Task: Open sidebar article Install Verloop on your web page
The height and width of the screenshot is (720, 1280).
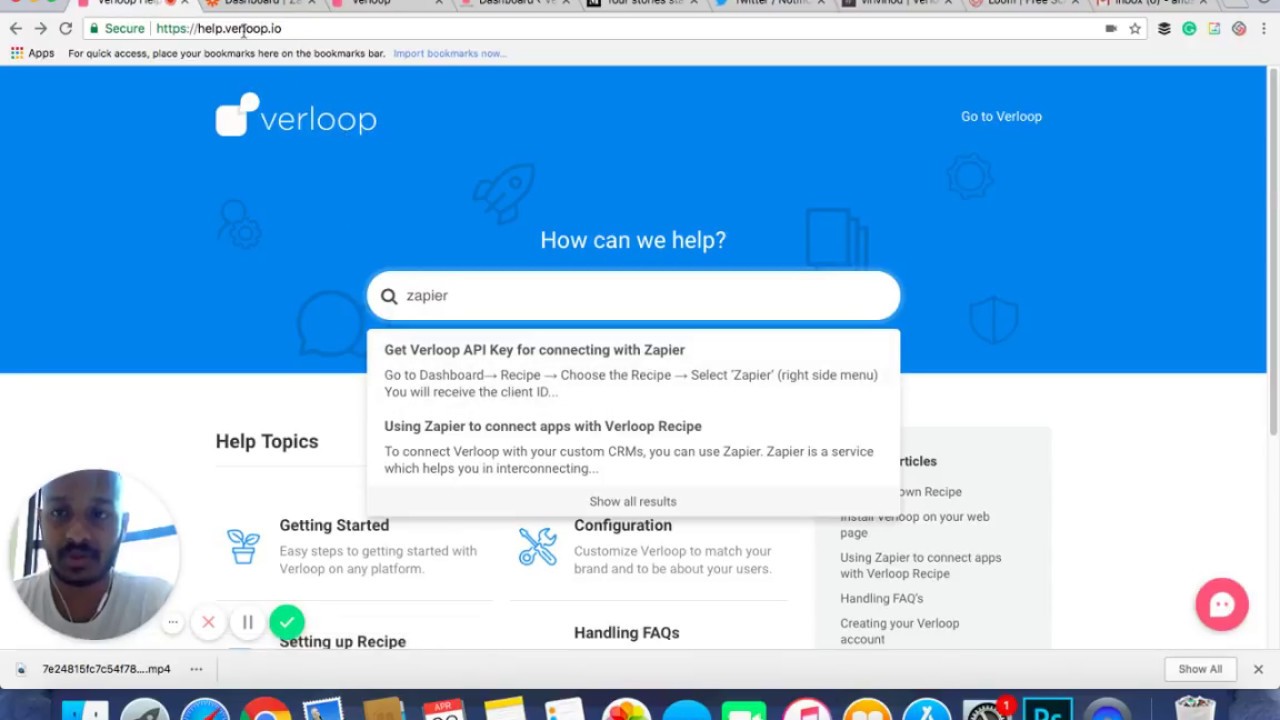Action: click(x=915, y=525)
